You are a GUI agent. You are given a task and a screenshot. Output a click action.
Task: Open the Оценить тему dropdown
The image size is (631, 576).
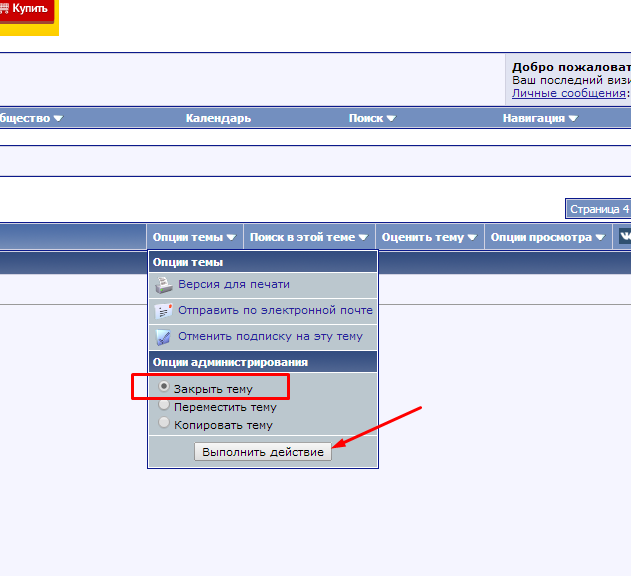pyautogui.click(x=428, y=237)
